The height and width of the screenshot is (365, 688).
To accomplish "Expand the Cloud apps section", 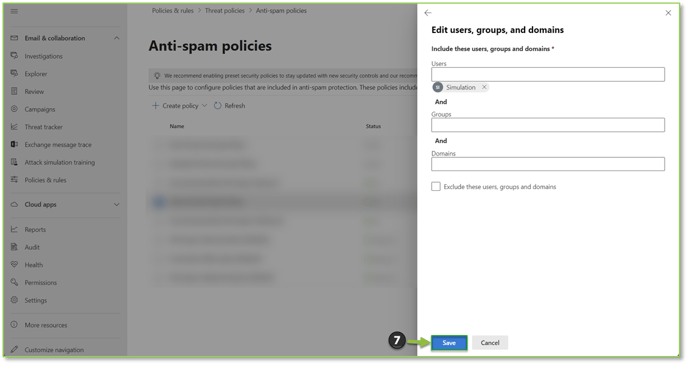I will click(x=116, y=204).
